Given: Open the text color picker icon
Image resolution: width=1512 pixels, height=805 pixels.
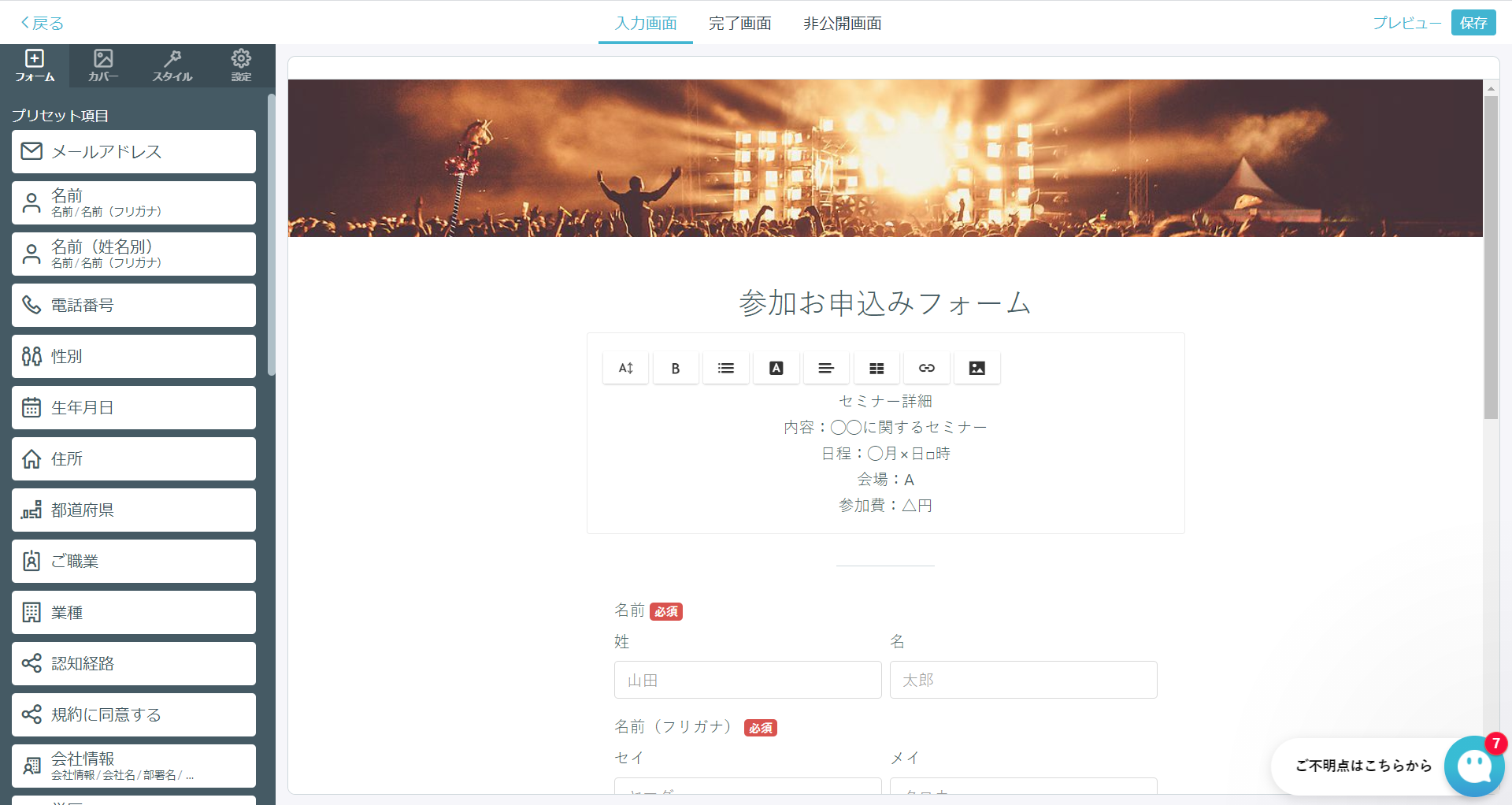Looking at the screenshot, I should pos(776,368).
